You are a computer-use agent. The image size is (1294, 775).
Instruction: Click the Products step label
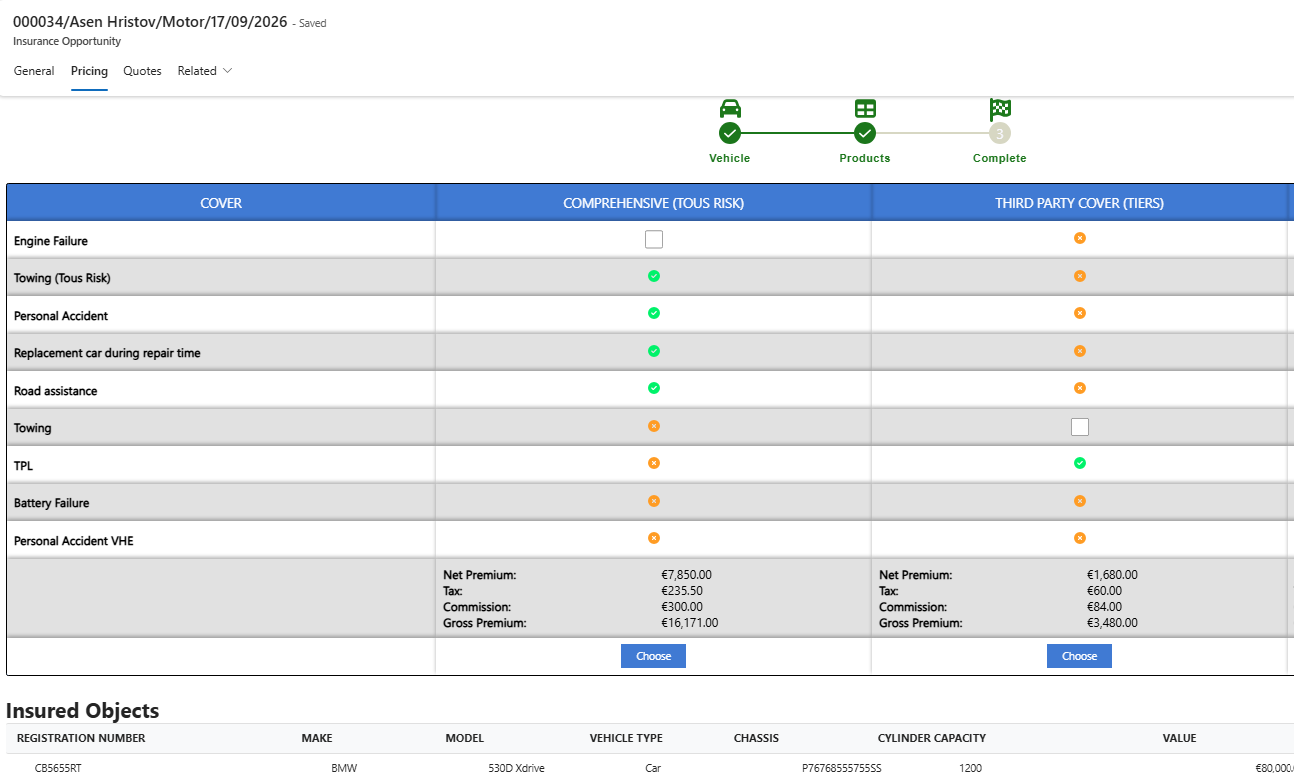click(x=865, y=158)
